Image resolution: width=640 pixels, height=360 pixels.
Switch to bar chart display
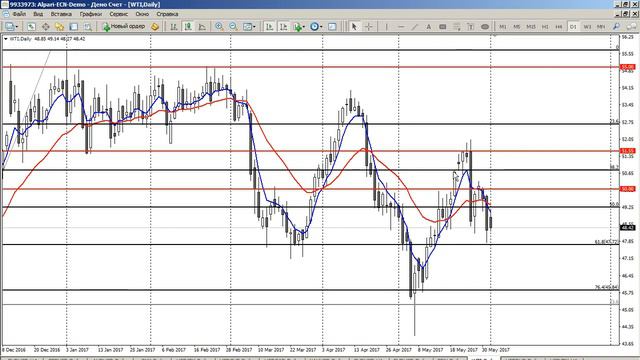[x=174, y=27]
